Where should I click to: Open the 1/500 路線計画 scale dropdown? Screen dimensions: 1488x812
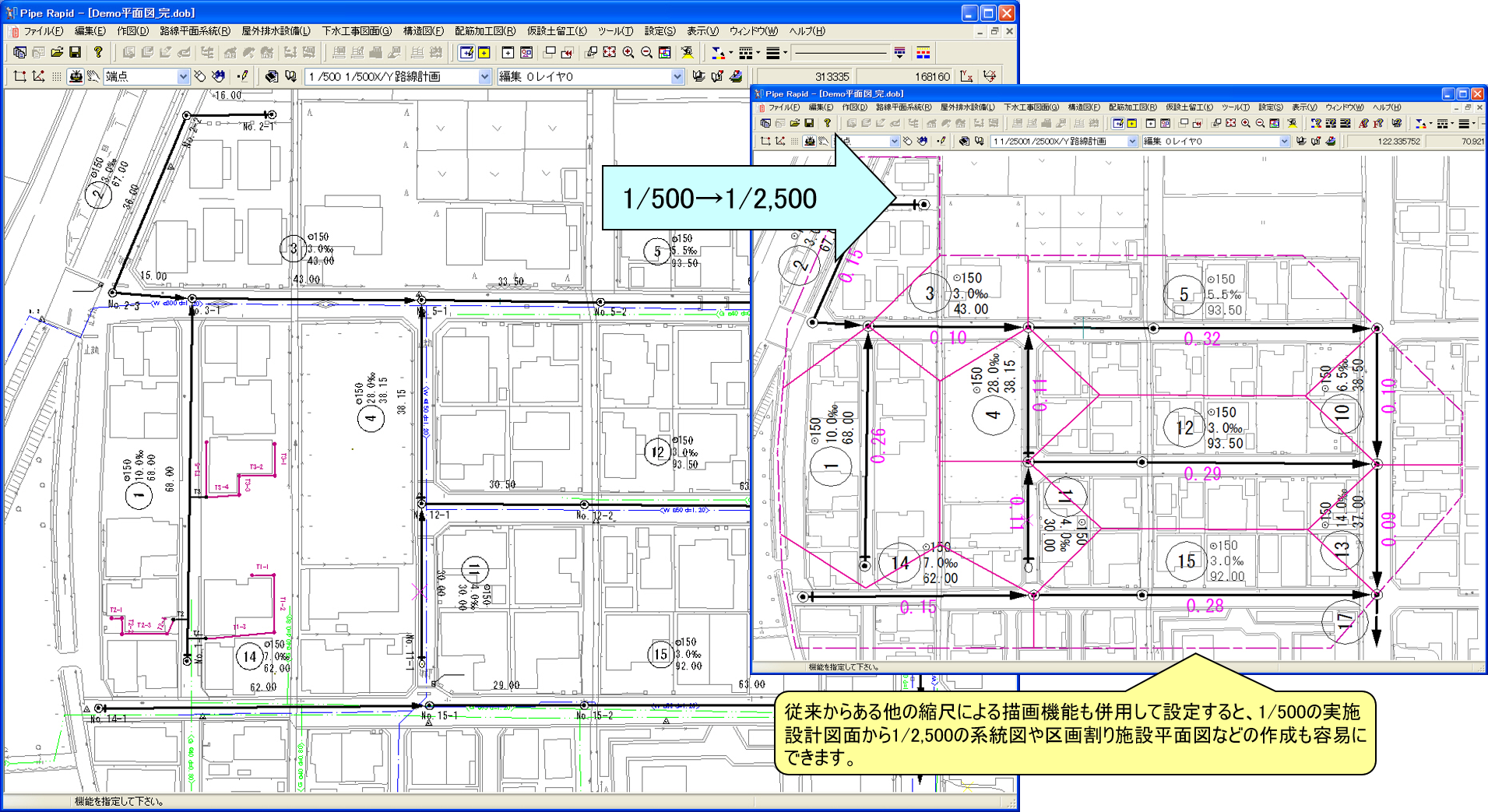click(484, 76)
